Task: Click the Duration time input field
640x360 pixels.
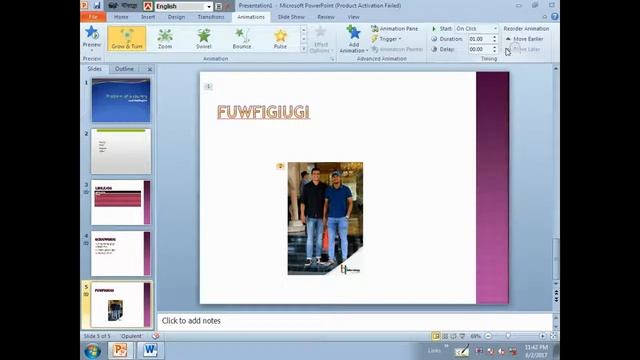Action: (480, 39)
